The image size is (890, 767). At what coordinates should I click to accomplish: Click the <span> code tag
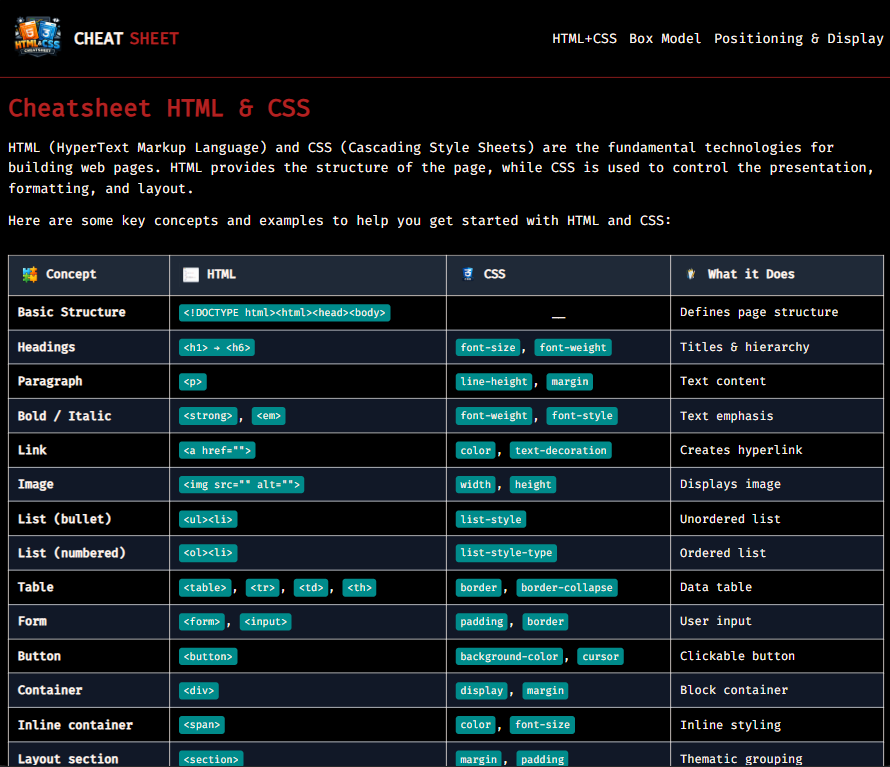(201, 724)
